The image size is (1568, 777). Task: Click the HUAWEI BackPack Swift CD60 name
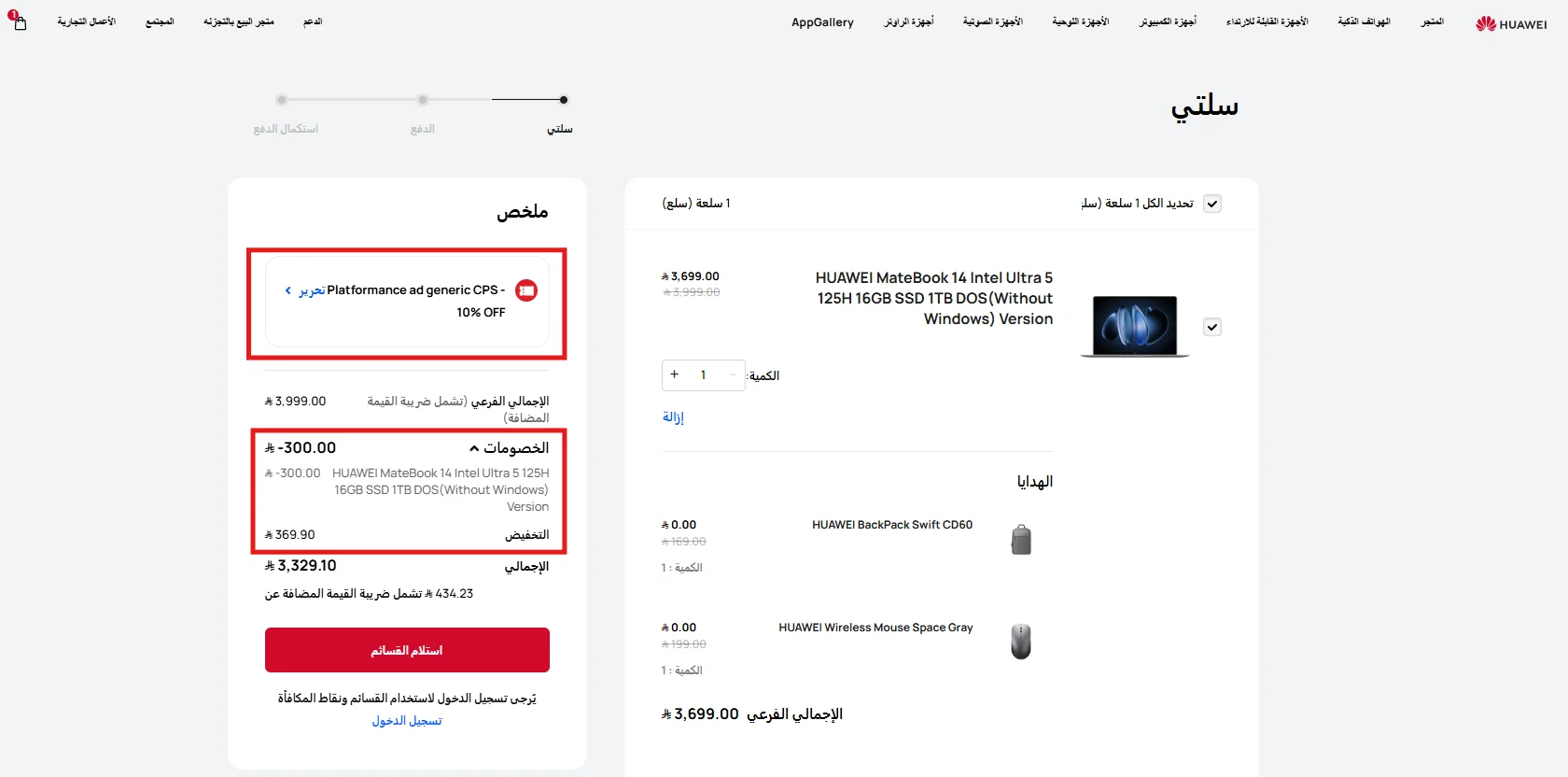coord(892,525)
